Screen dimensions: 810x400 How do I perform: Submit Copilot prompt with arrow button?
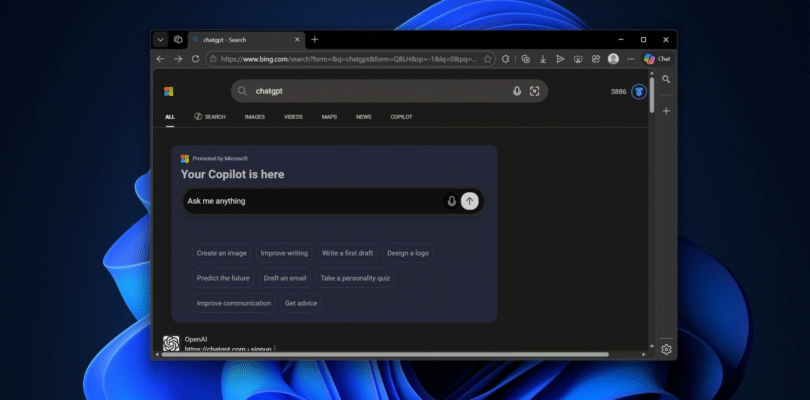point(470,201)
